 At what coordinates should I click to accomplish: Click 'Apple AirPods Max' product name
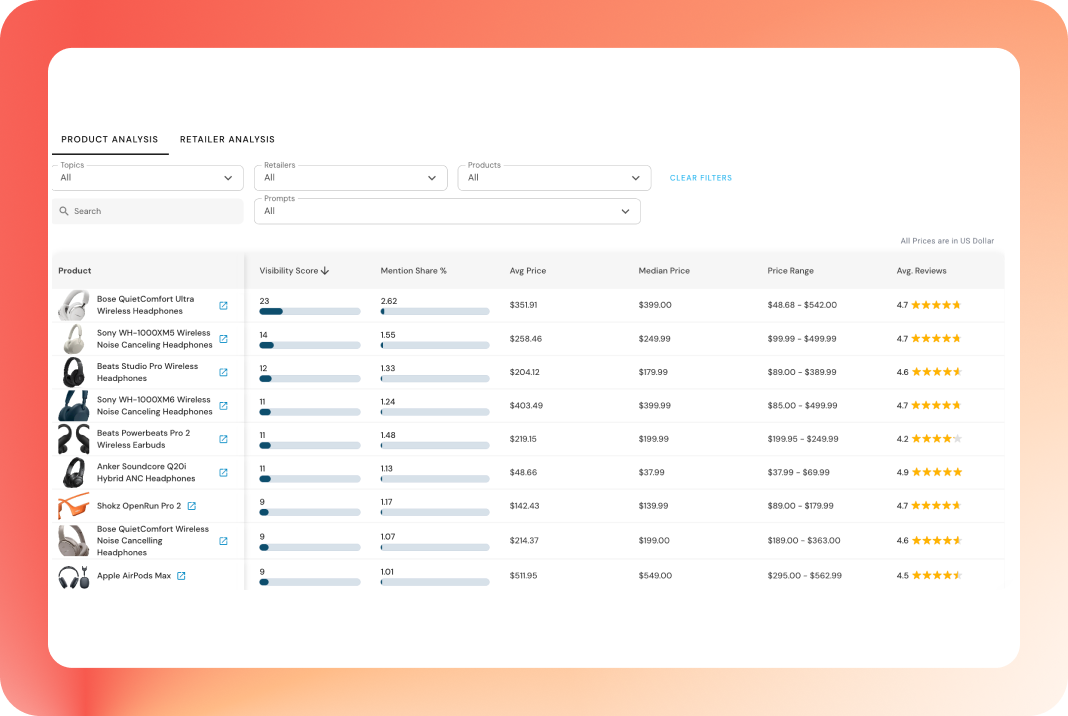(x=134, y=576)
